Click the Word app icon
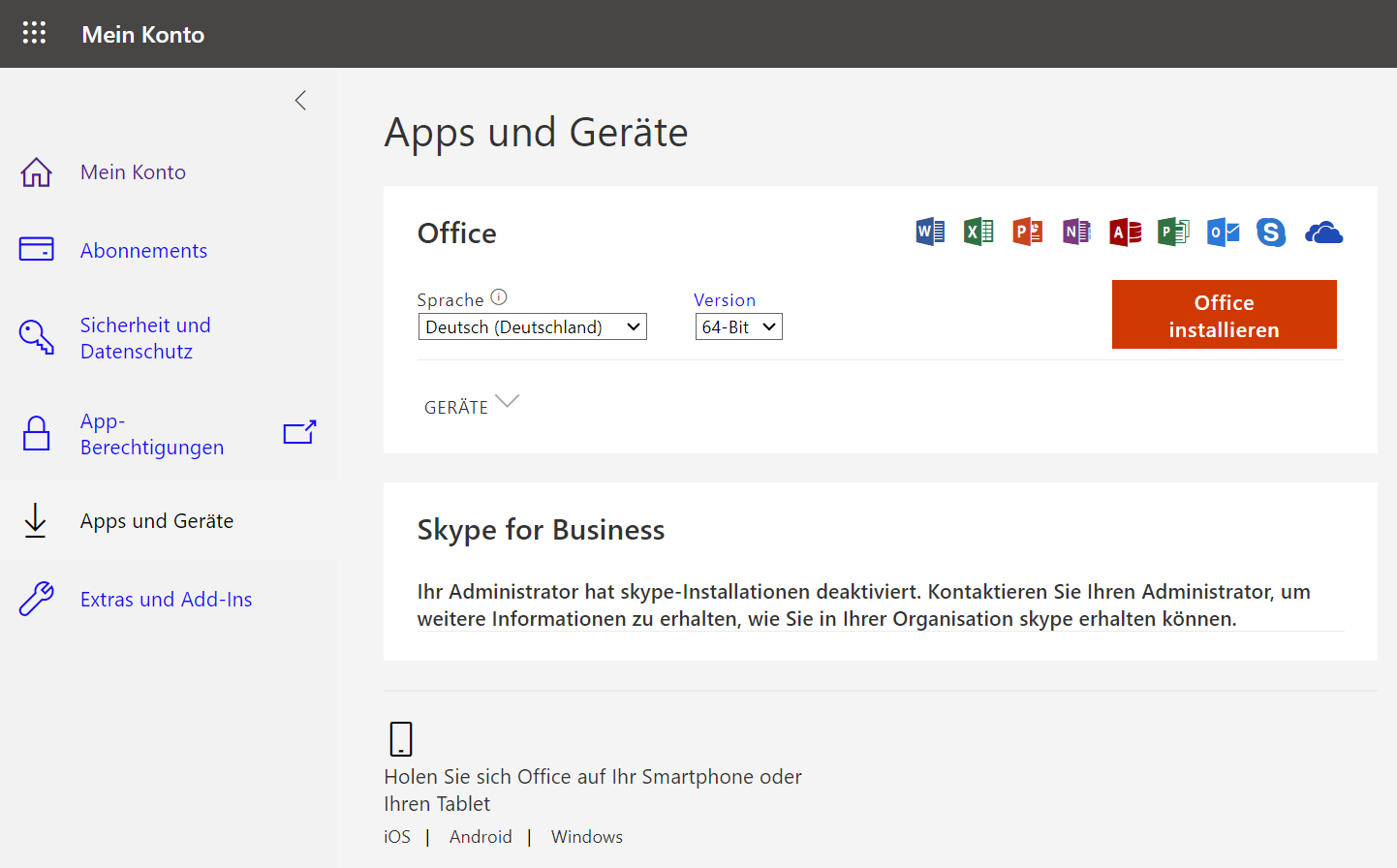1397x868 pixels. coord(930,232)
